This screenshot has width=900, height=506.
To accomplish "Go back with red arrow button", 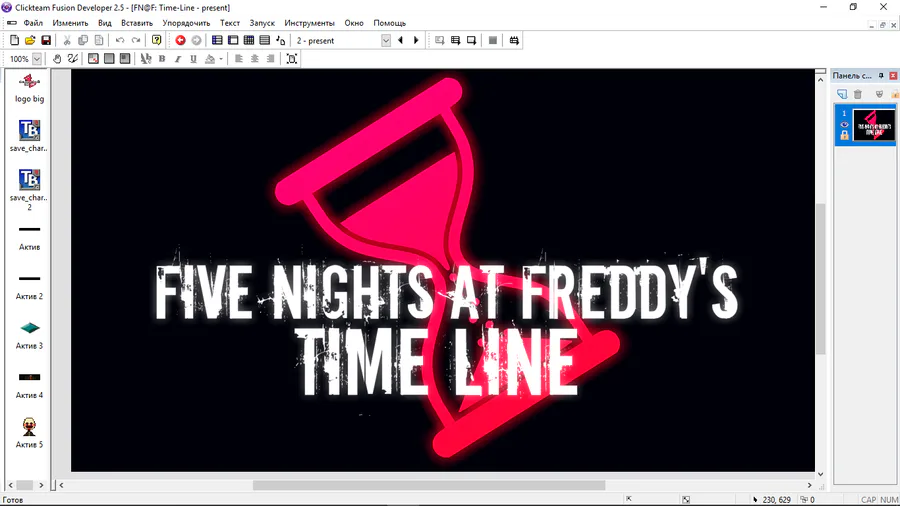I will pos(180,40).
